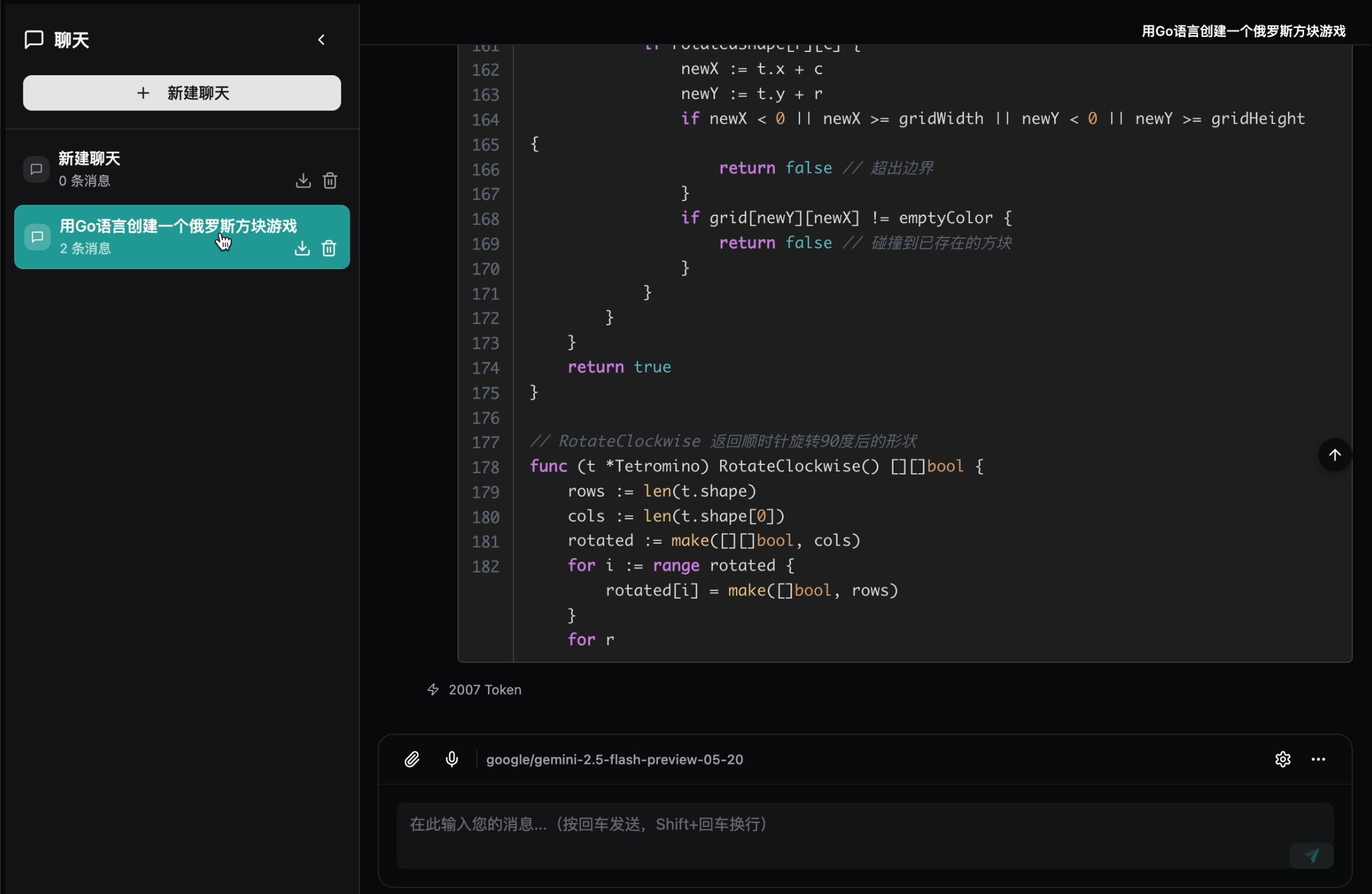Click the 'return true' code line
This screenshot has width=1372, height=894.
pyautogui.click(x=619, y=367)
